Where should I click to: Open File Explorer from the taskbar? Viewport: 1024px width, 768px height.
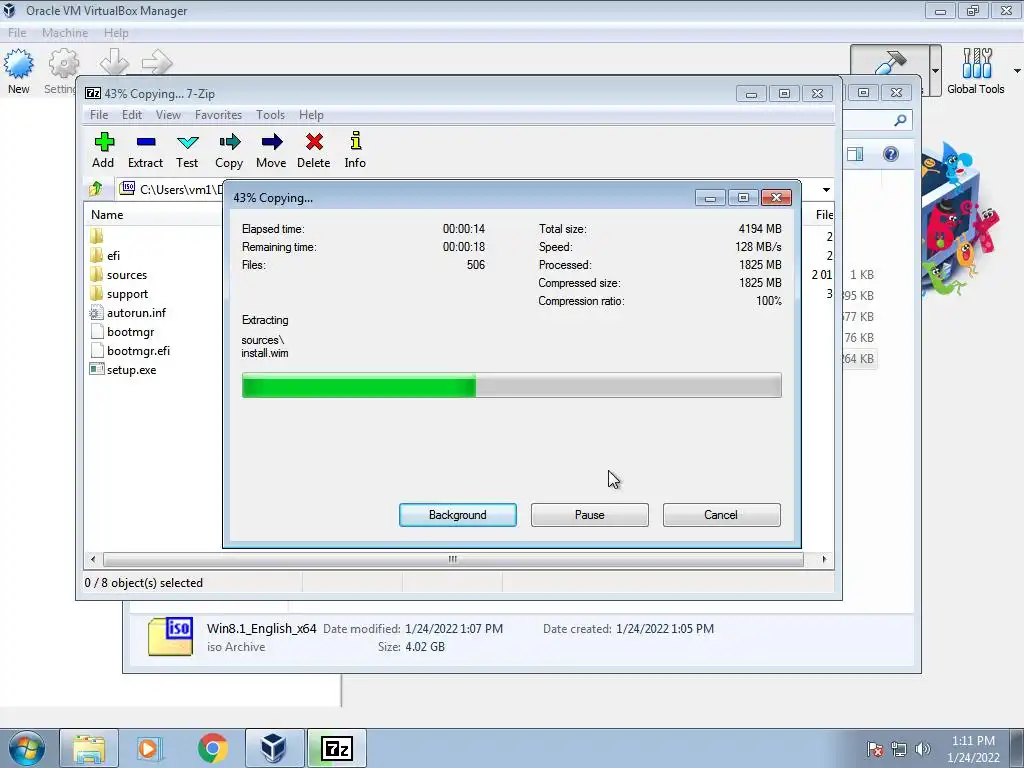coord(89,748)
